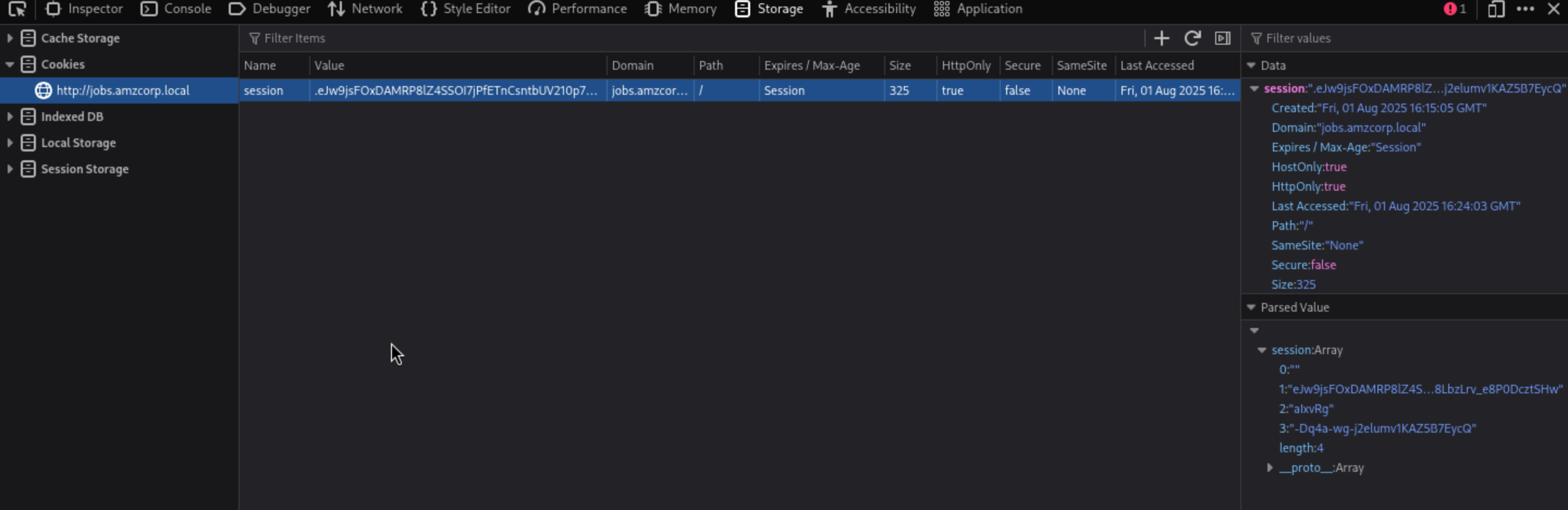Image resolution: width=1568 pixels, height=510 pixels.
Task: Click the red error count indicator
Action: tap(1454, 9)
